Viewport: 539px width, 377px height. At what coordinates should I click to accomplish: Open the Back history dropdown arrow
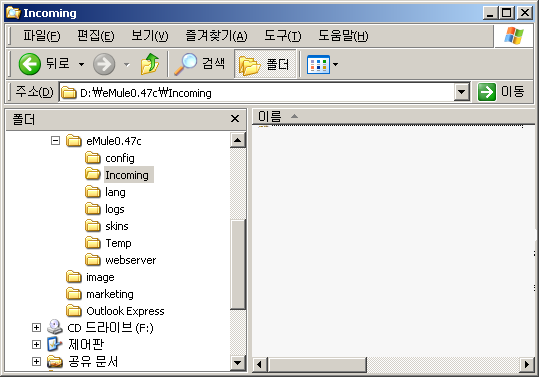(x=81, y=64)
